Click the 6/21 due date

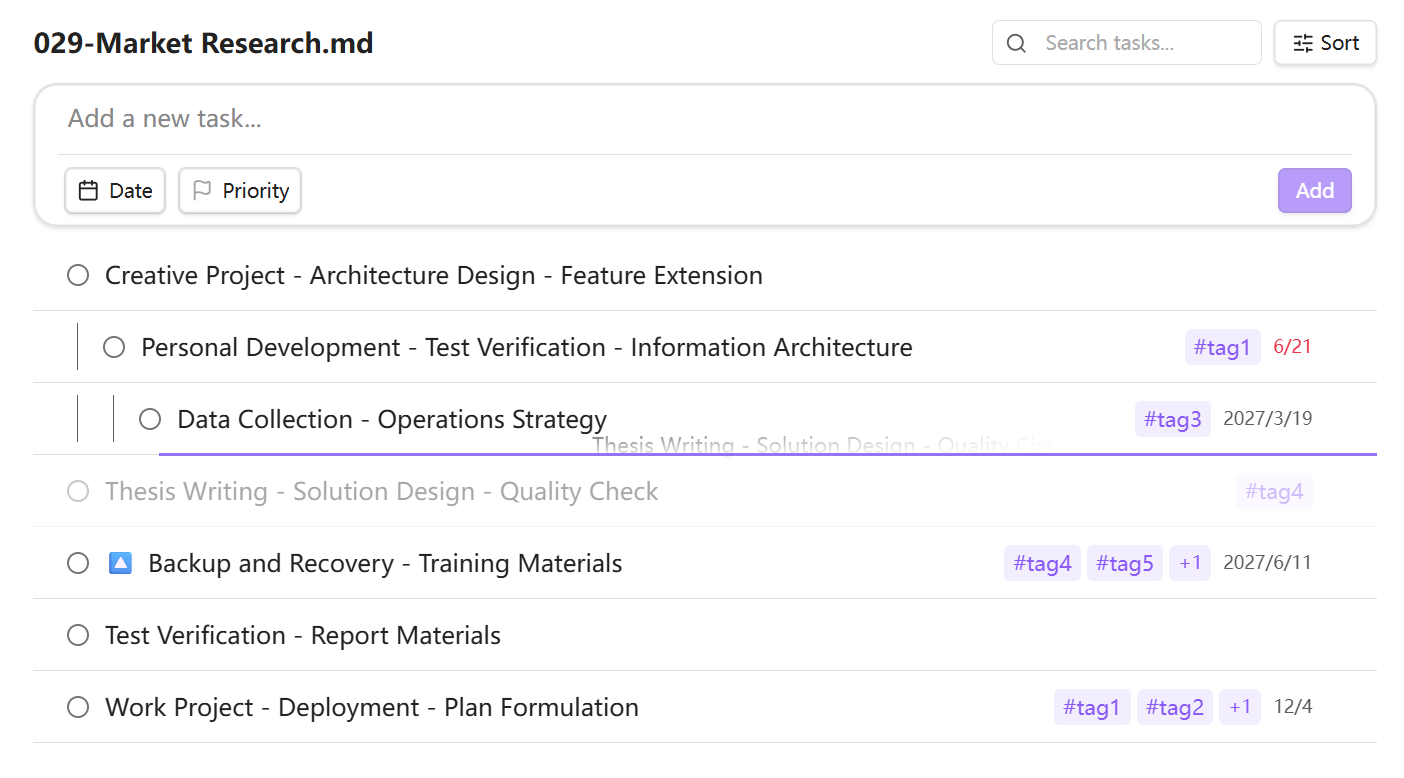click(1292, 347)
